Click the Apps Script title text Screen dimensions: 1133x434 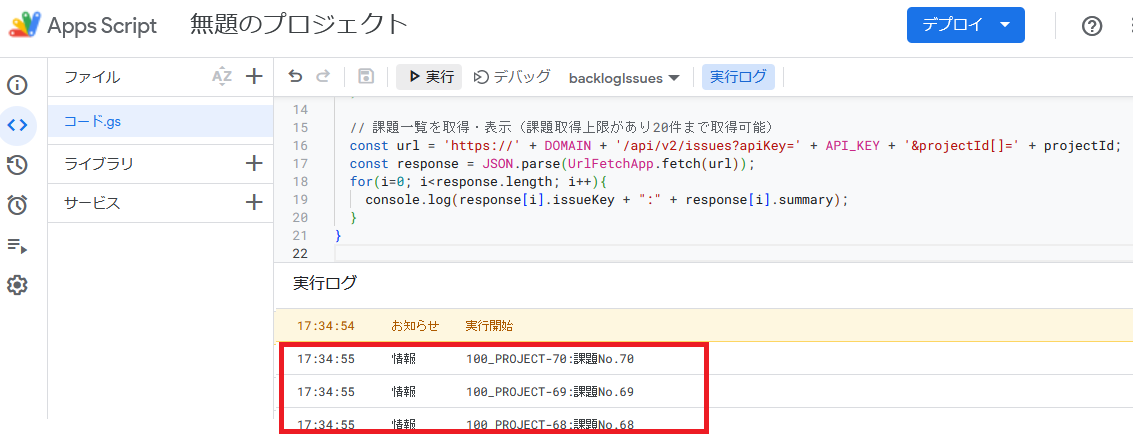coord(102,26)
